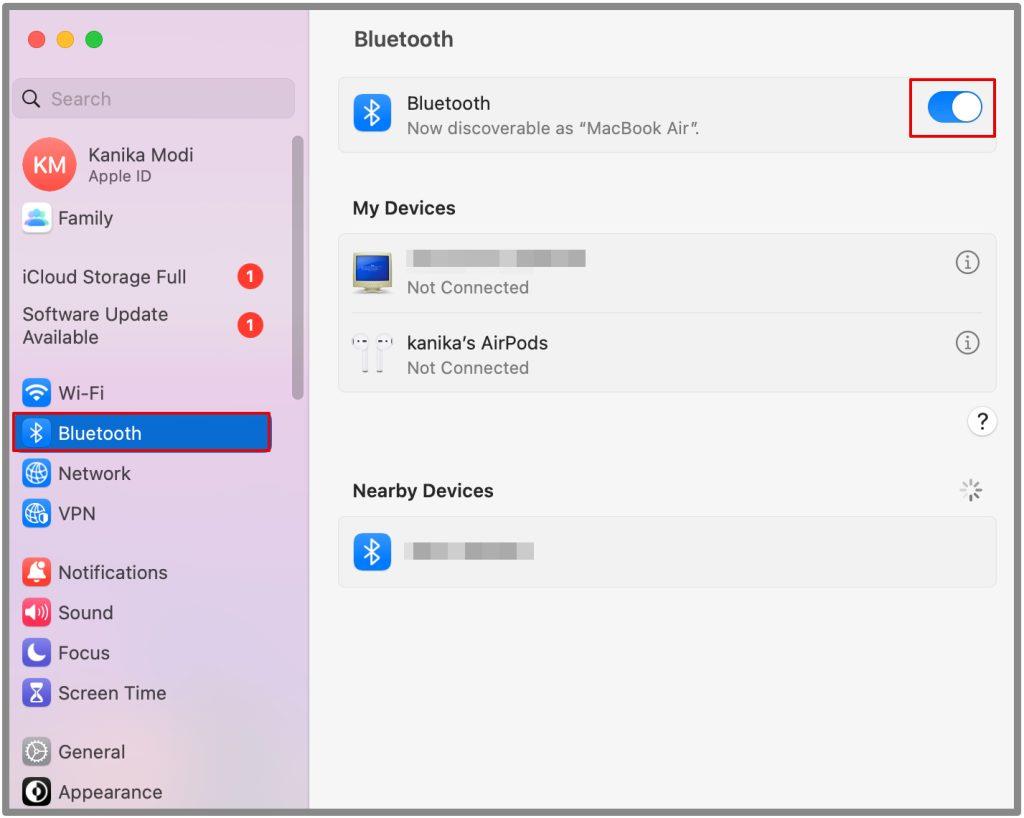Click the nearby device Bluetooth icon

click(x=372, y=552)
